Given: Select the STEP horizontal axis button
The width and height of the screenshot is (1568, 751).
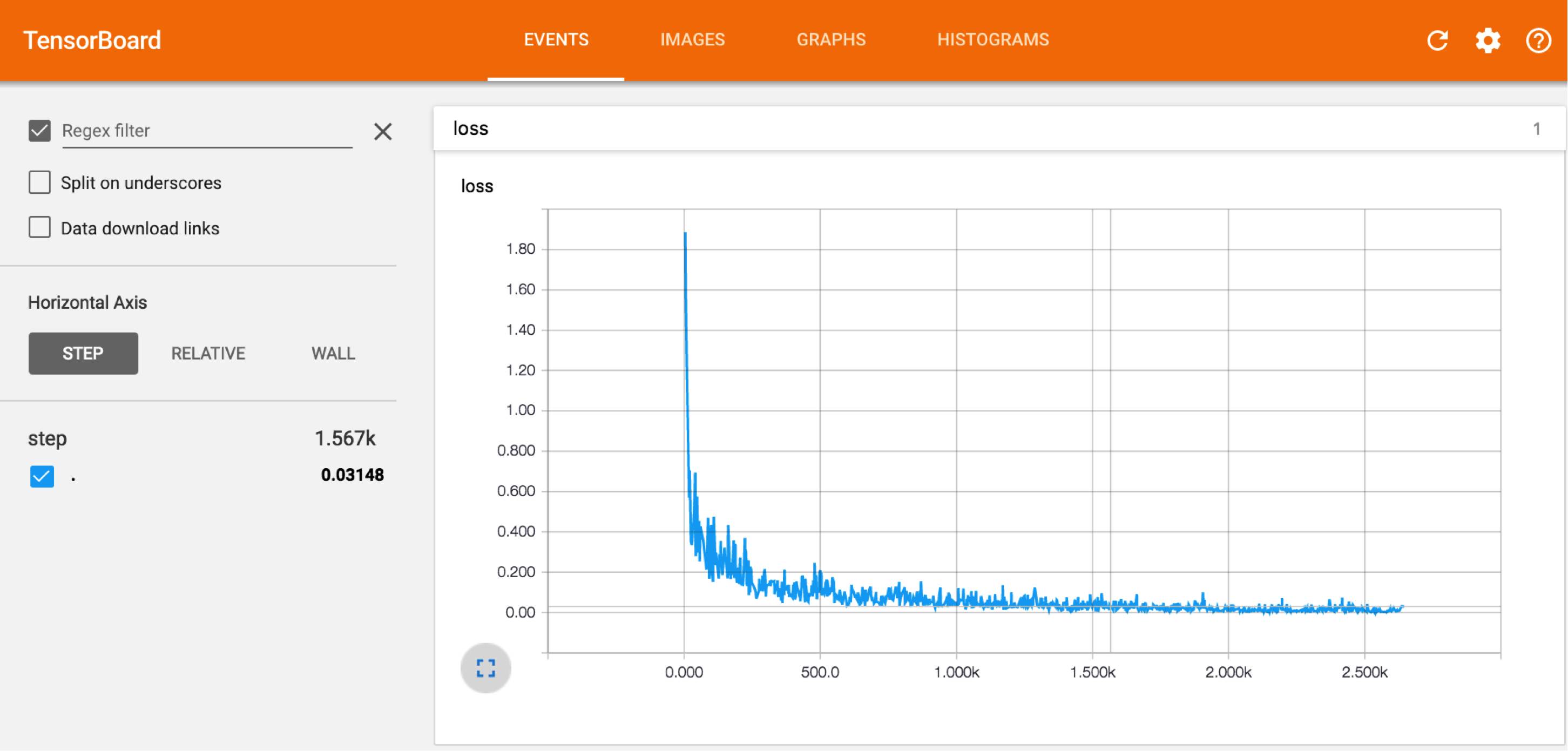Looking at the screenshot, I should (x=83, y=353).
